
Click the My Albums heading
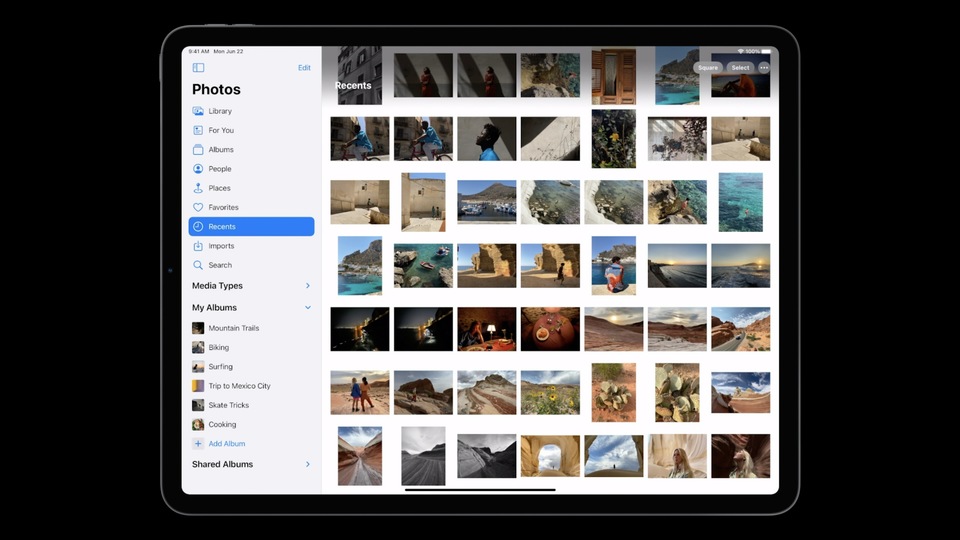pos(214,307)
